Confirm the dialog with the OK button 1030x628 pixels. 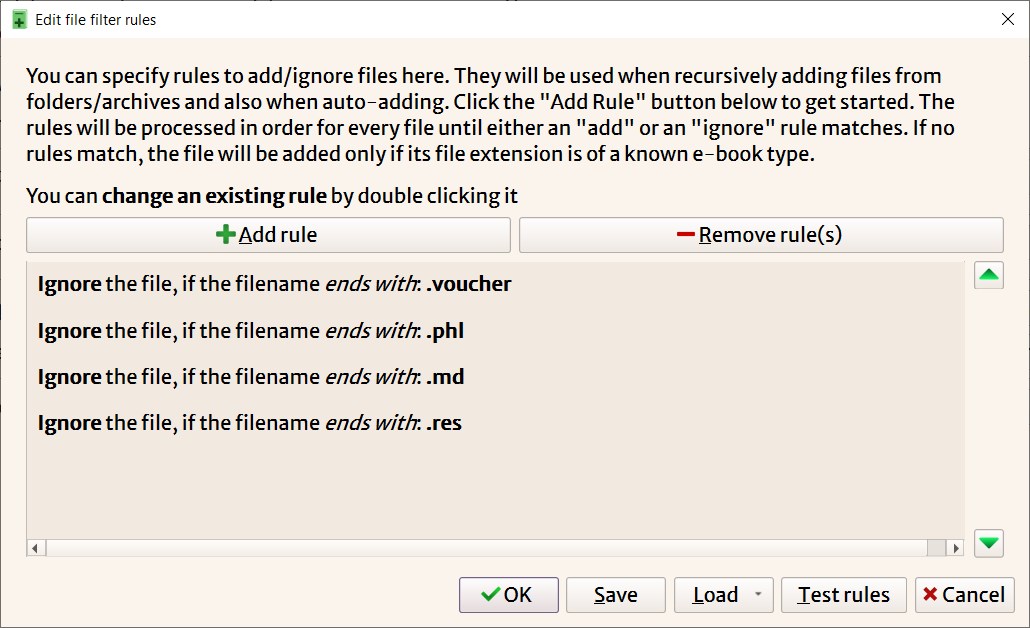(508, 595)
